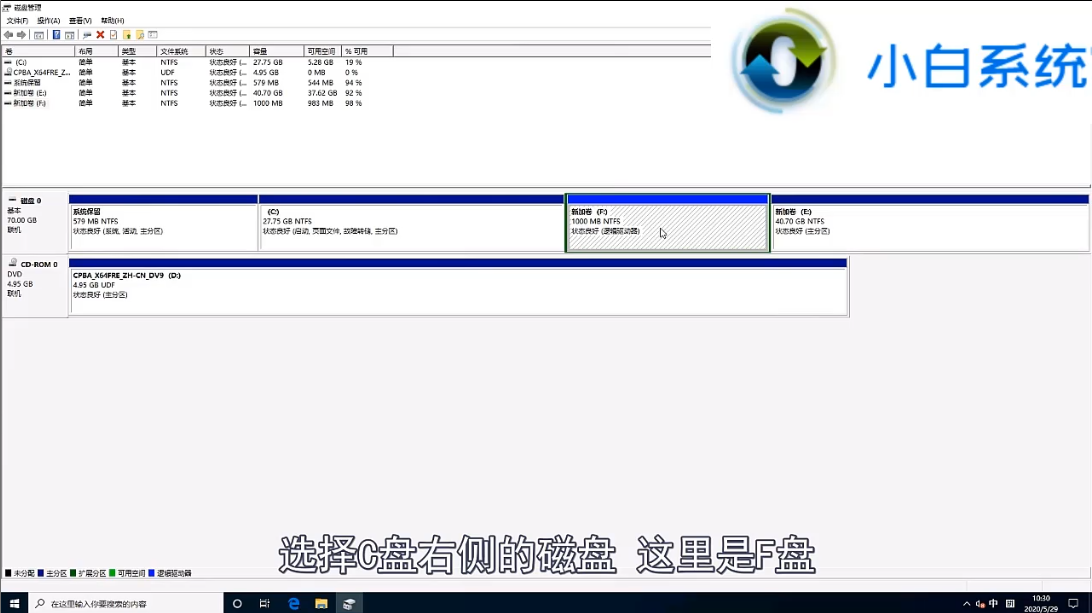
Task: Select the 系统保留 579 MB partition block
Action: tap(164, 223)
